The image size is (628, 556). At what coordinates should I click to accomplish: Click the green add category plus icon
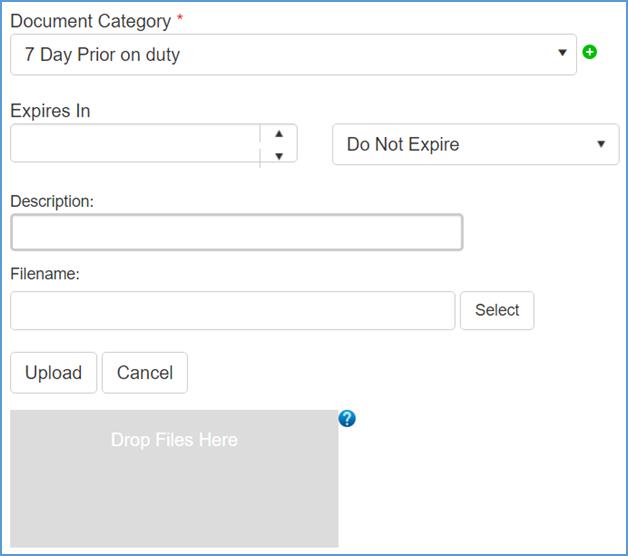590,52
